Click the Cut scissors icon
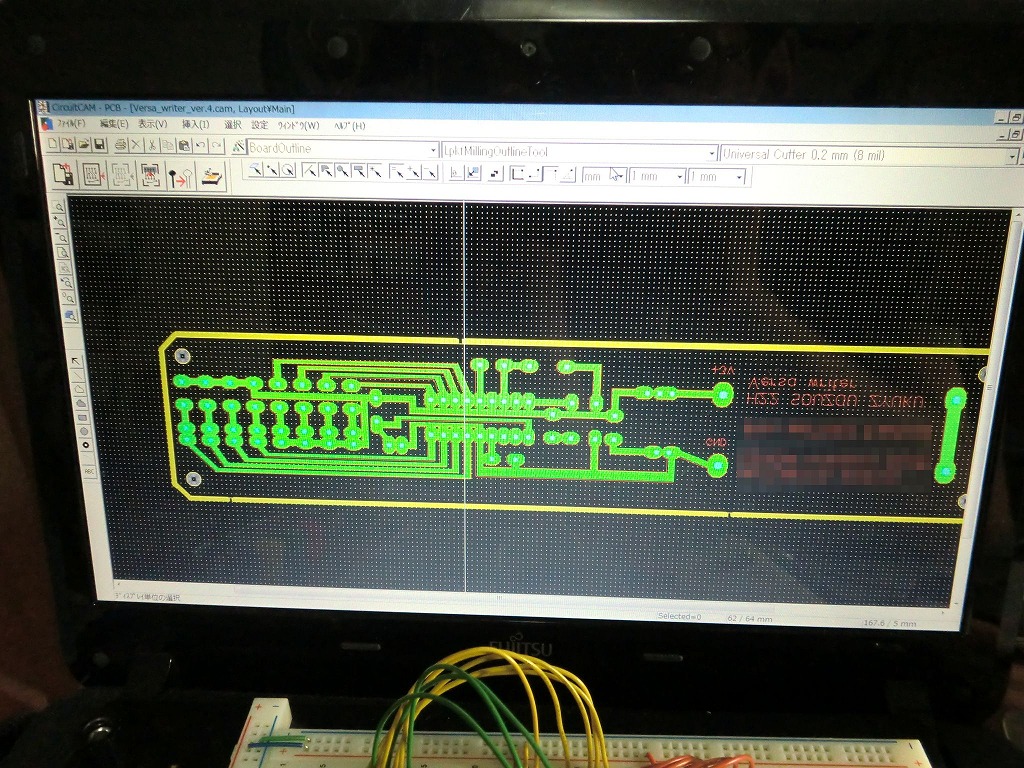The height and width of the screenshot is (768, 1024). (x=152, y=146)
